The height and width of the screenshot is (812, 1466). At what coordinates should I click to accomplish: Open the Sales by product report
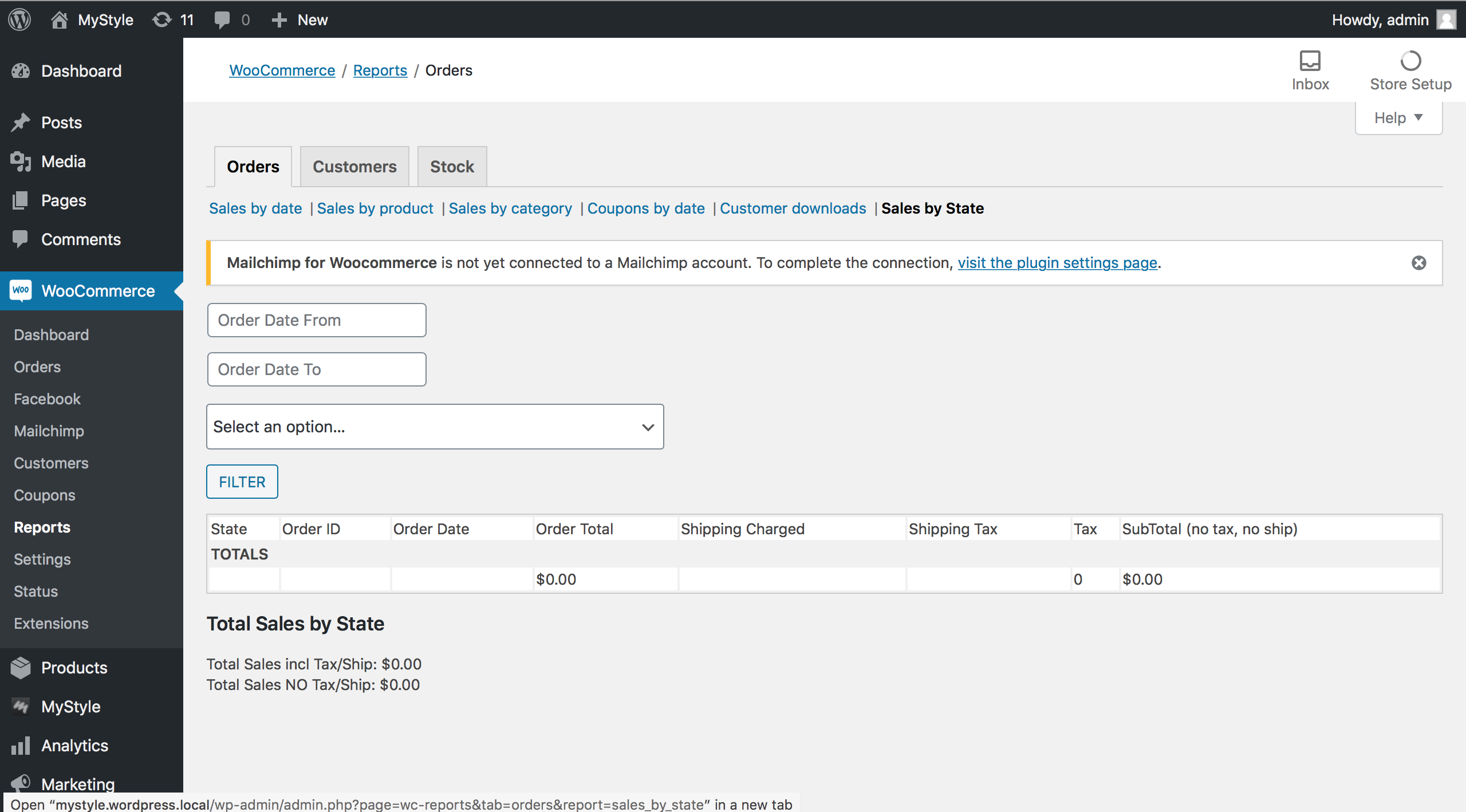pos(375,208)
